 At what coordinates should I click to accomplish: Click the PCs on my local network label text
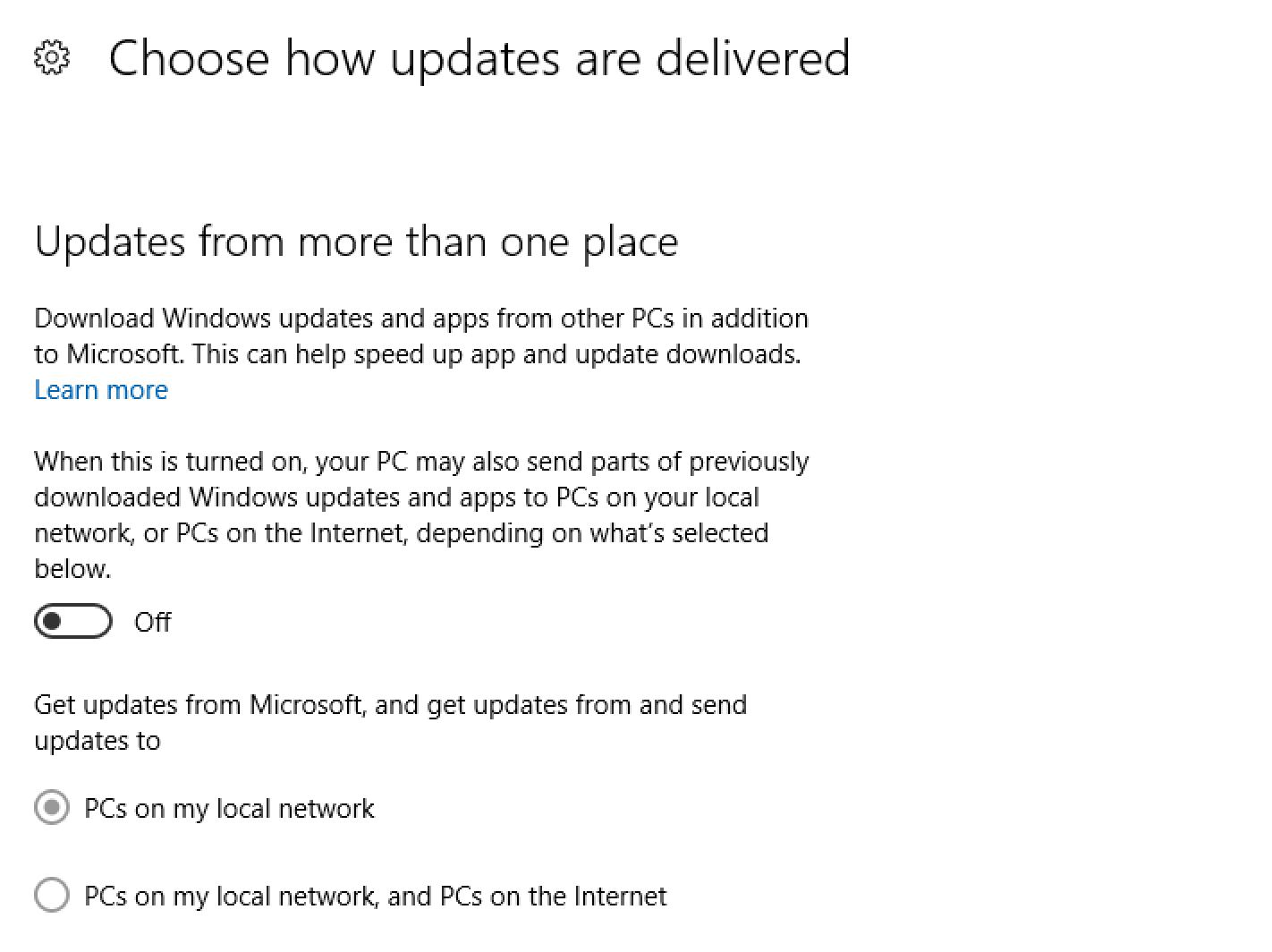(x=229, y=809)
